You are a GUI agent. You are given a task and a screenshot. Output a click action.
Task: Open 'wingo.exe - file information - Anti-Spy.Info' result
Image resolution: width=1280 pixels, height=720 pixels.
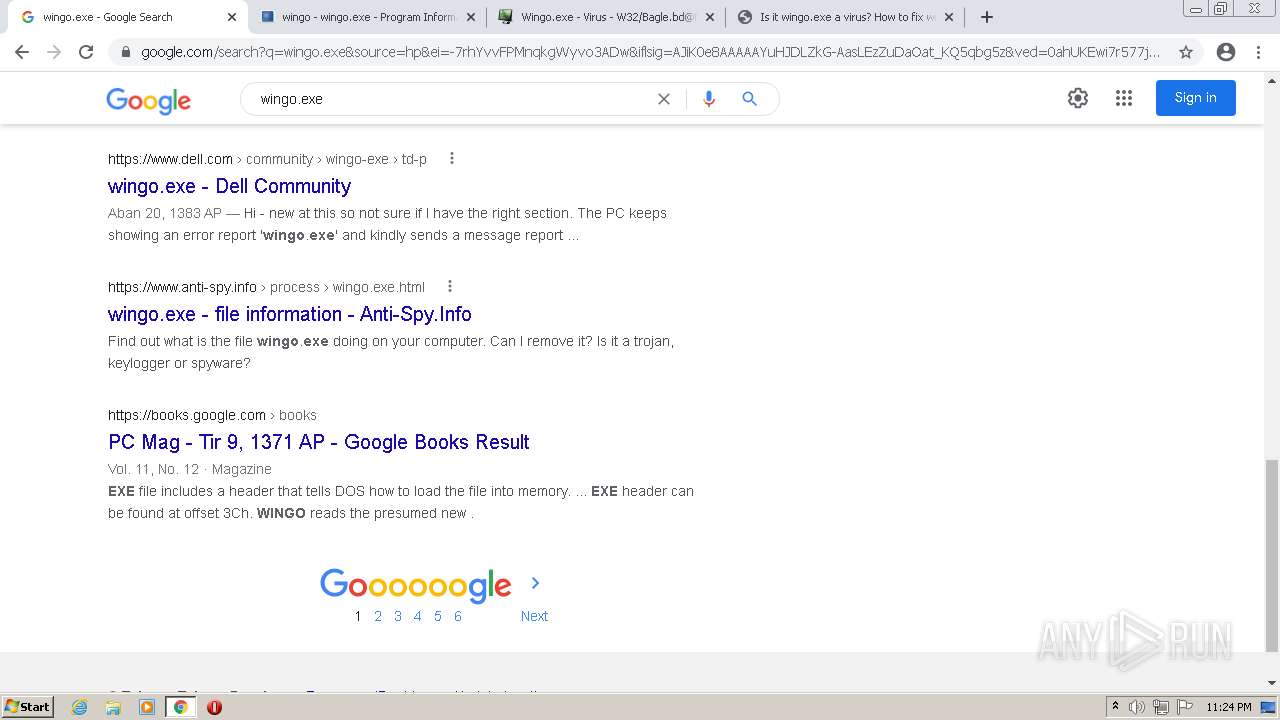289,314
